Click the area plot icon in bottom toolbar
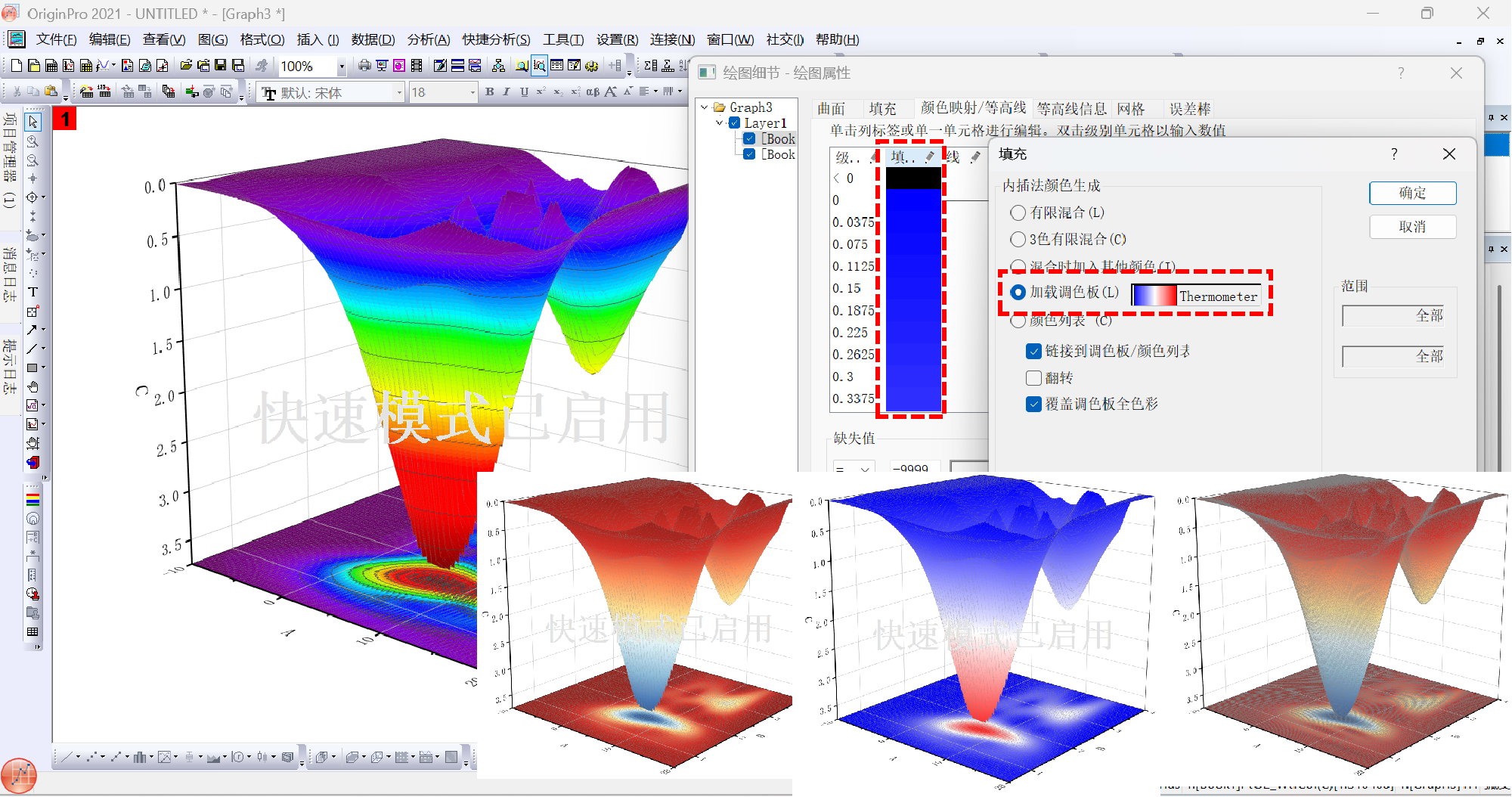The width and height of the screenshot is (1512, 797). [x=212, y=756]
